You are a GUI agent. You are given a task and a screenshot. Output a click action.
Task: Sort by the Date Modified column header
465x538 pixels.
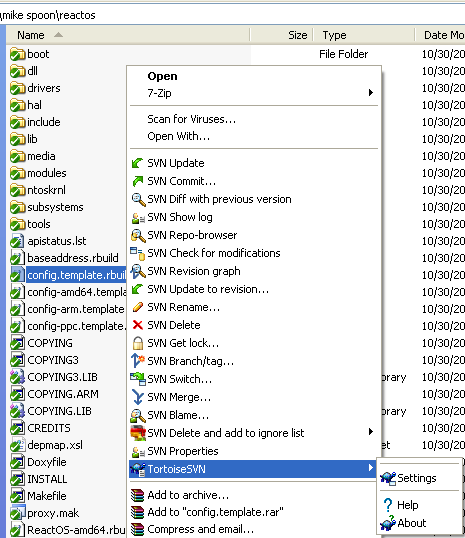[444, 35]
